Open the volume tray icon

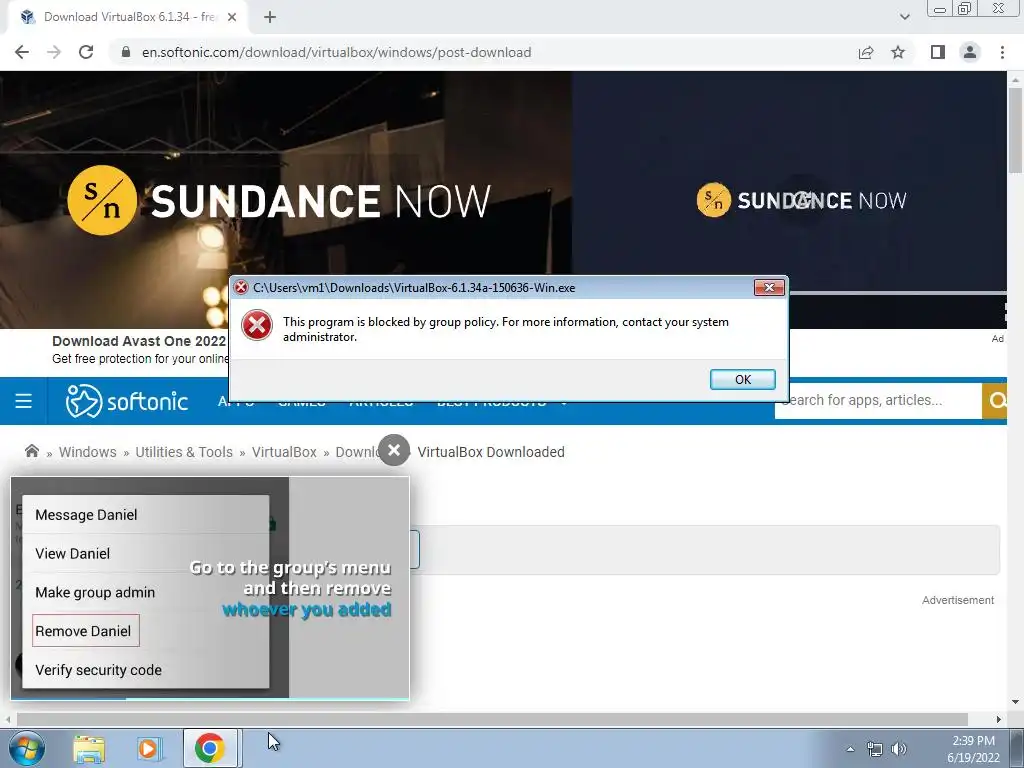coord(899,749)
